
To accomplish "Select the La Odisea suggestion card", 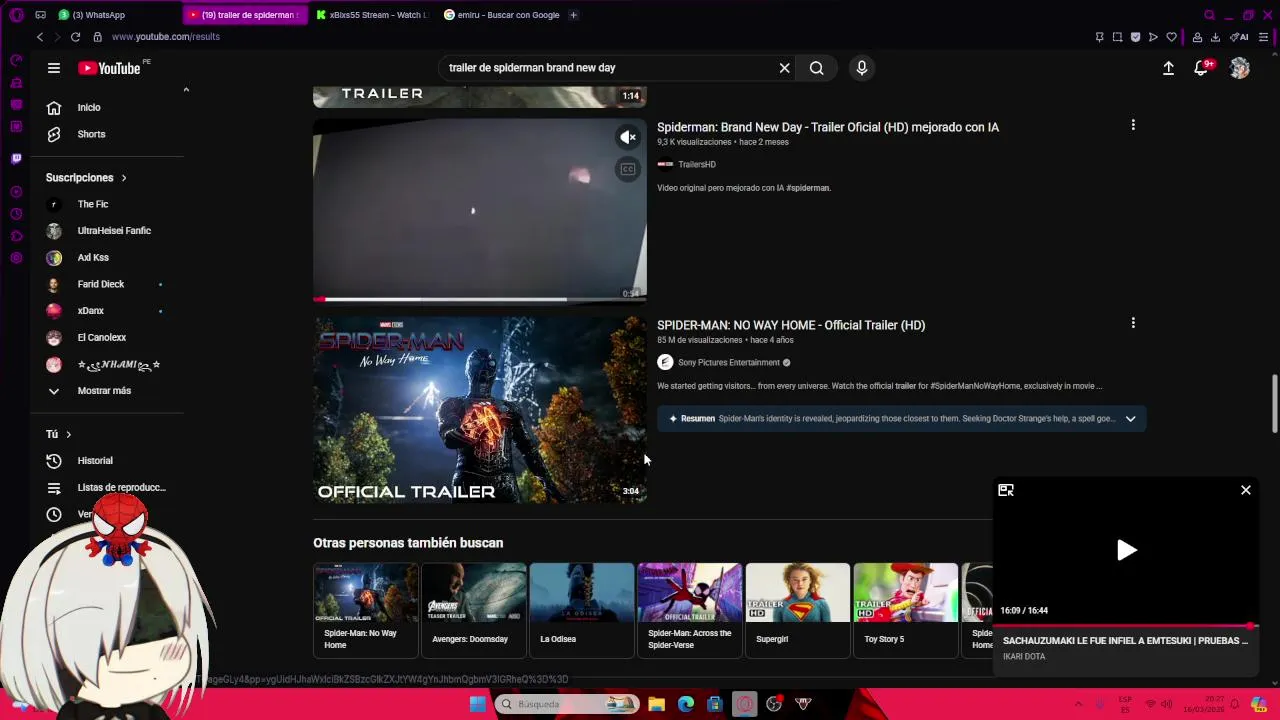I will tap(582, 610).
